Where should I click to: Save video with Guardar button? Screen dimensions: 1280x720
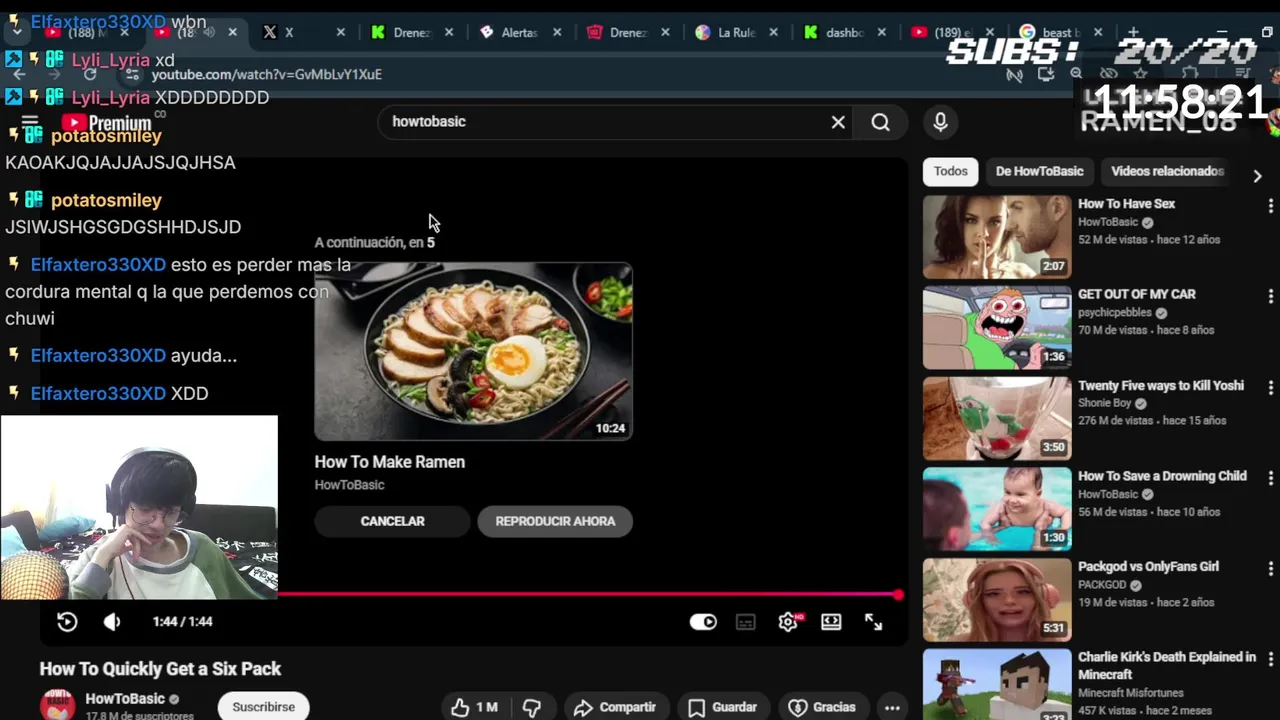click(722, 707)
